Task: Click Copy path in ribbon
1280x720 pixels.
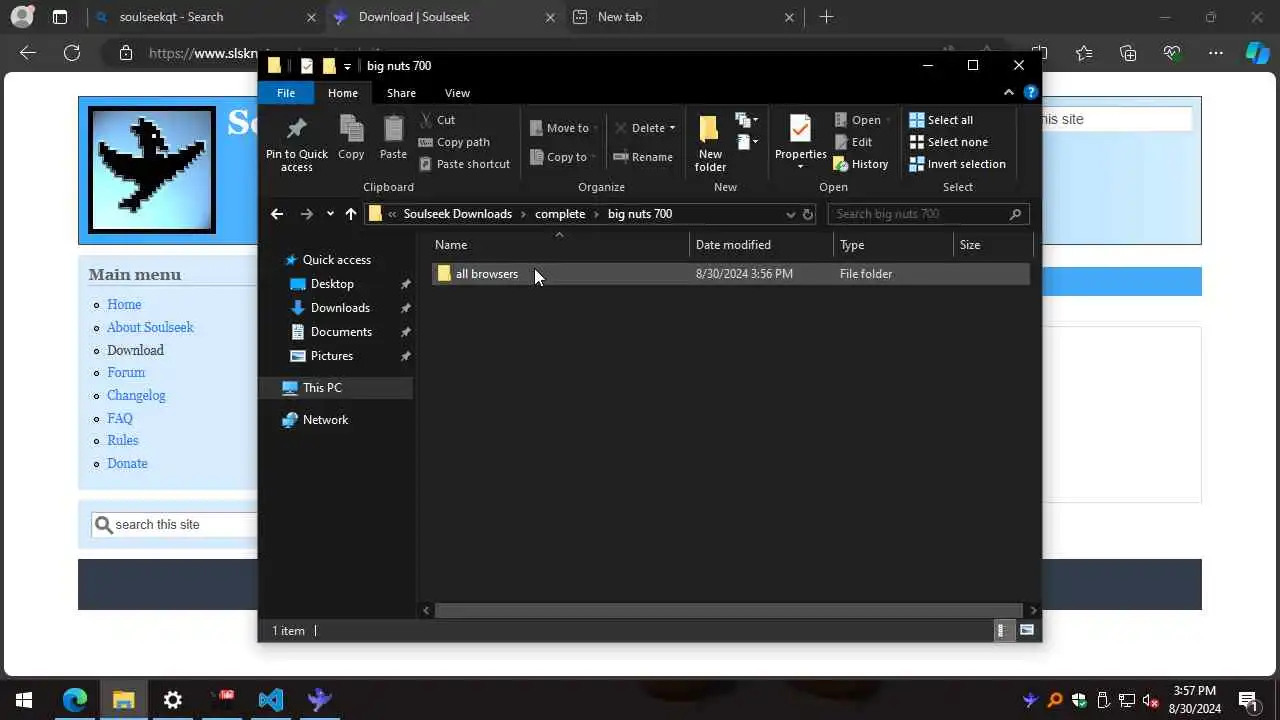Action: 454,142
